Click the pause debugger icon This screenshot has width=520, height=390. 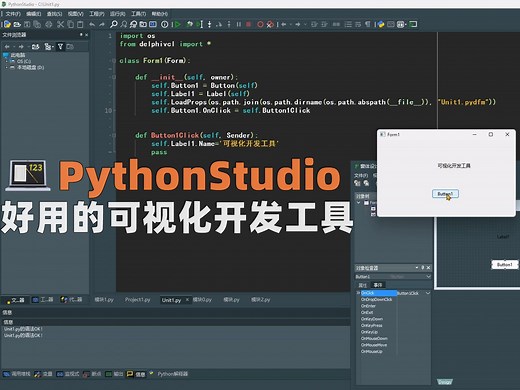239,24
